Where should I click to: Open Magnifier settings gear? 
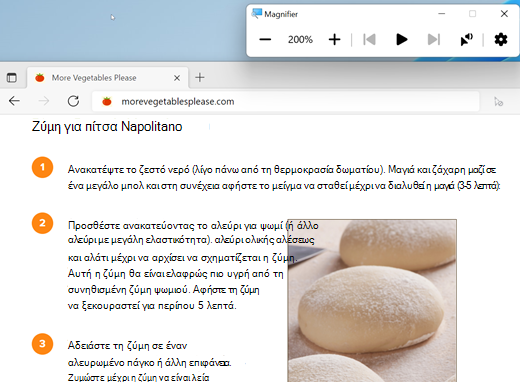(501, 40)
